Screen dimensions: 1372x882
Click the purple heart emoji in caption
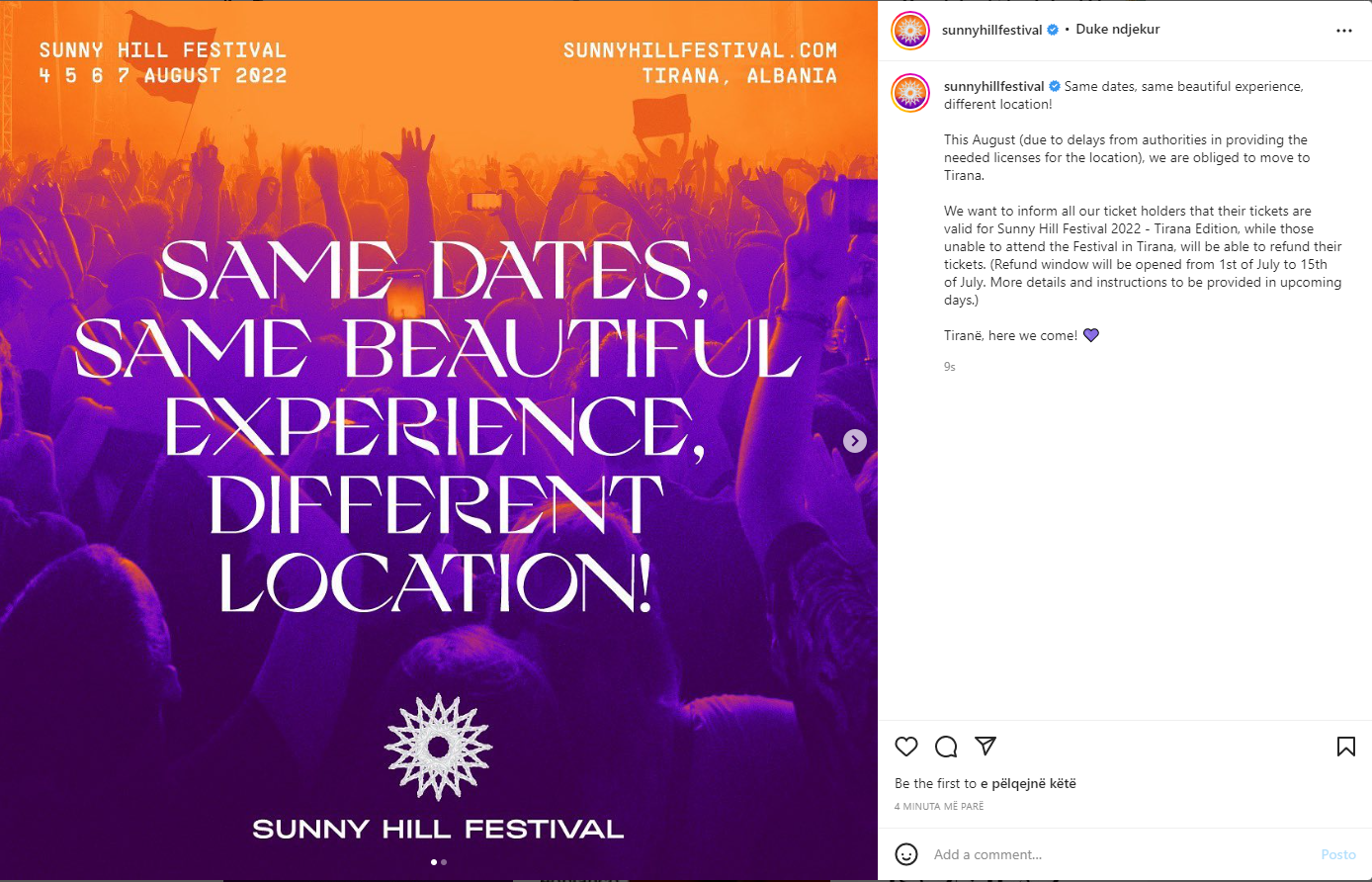point(1091,335)
